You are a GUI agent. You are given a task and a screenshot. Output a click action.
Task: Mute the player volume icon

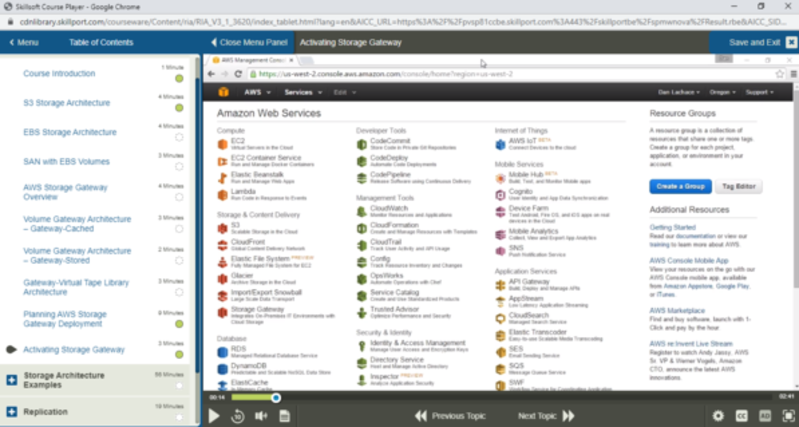point(261,416)
